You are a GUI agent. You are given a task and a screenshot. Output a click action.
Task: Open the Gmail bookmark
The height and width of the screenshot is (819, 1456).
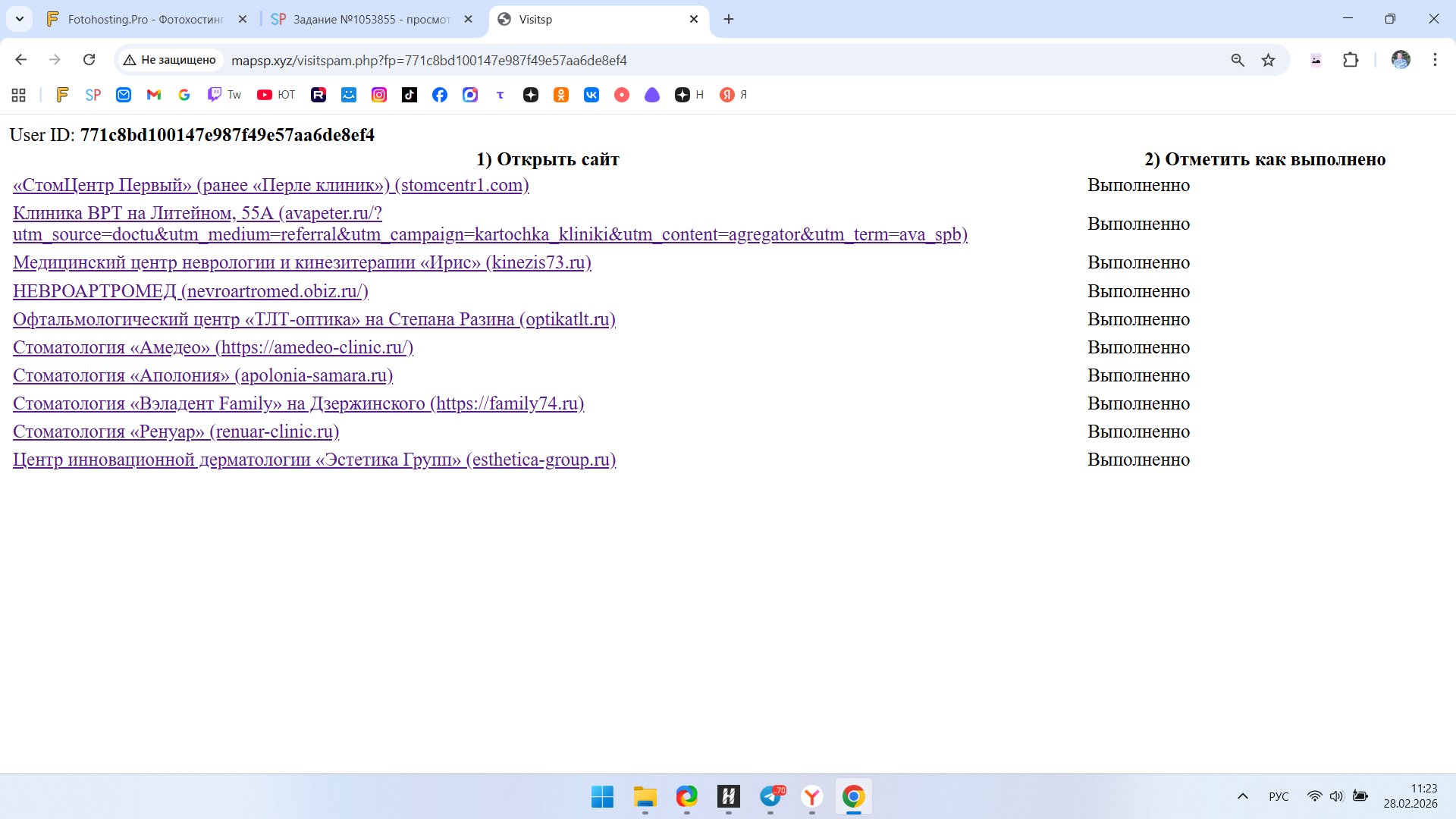(154, 95)
